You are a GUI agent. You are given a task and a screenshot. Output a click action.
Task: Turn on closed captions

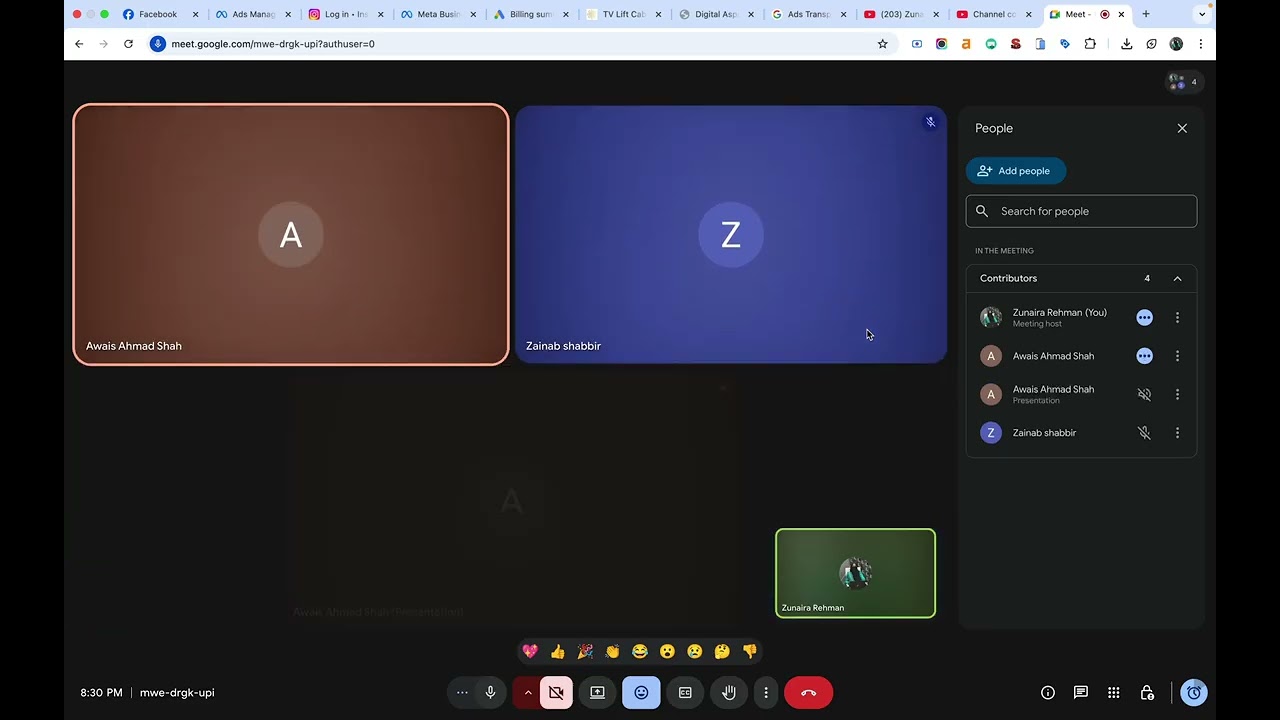(685, 692)
